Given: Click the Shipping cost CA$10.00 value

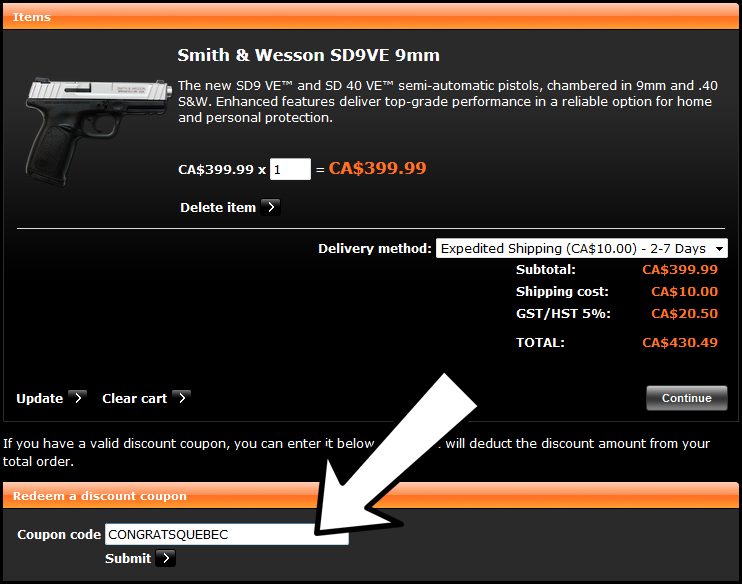Looking at the screenshot, I should 684,292.
